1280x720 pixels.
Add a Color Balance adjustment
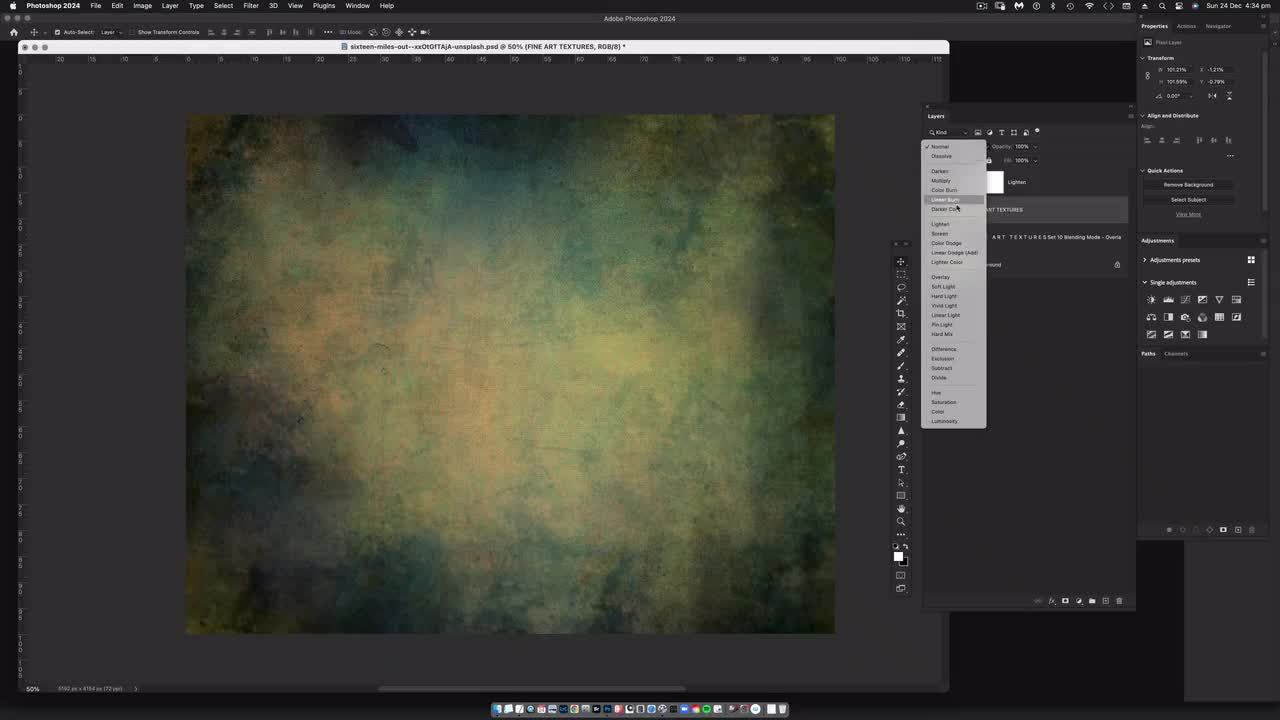click(1151, 317)
